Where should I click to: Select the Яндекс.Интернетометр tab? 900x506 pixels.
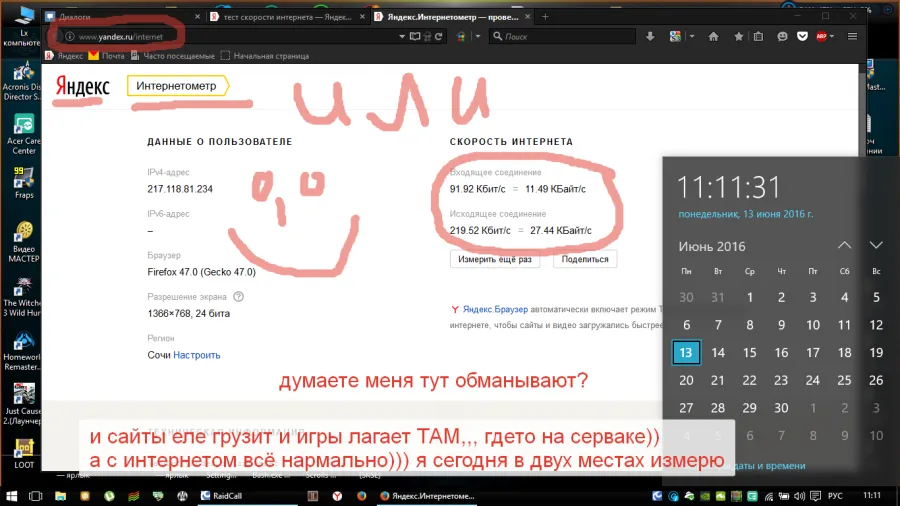pyautogui.click(x=453, y=17)
